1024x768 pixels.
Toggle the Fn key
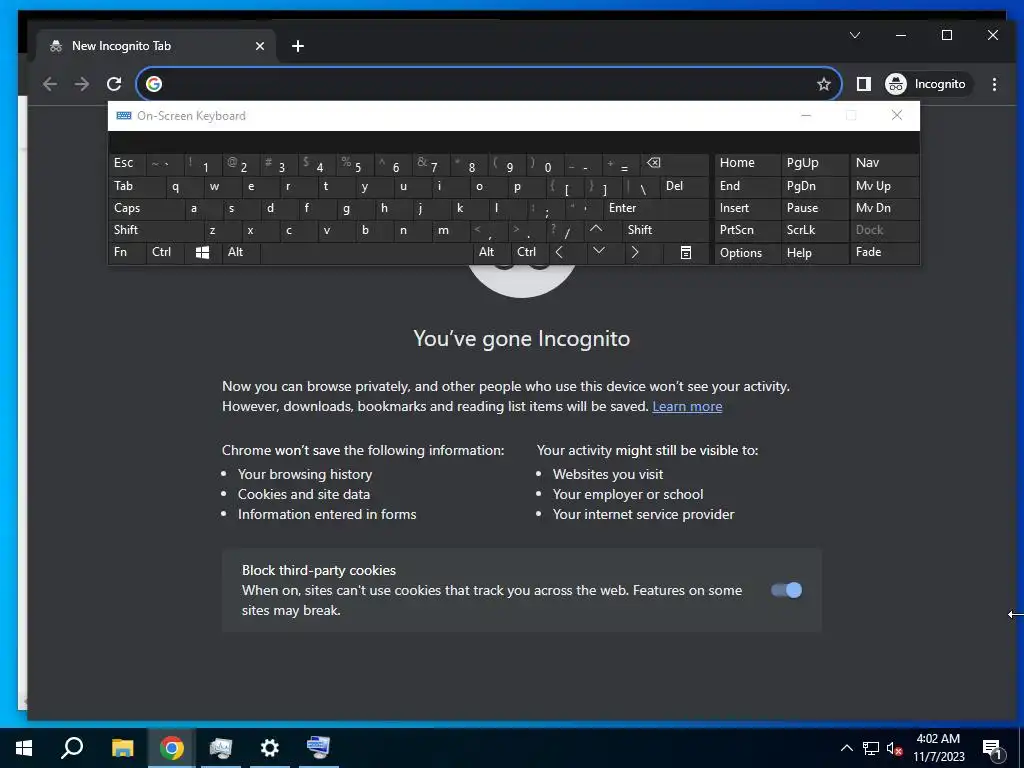pos(127,252)
